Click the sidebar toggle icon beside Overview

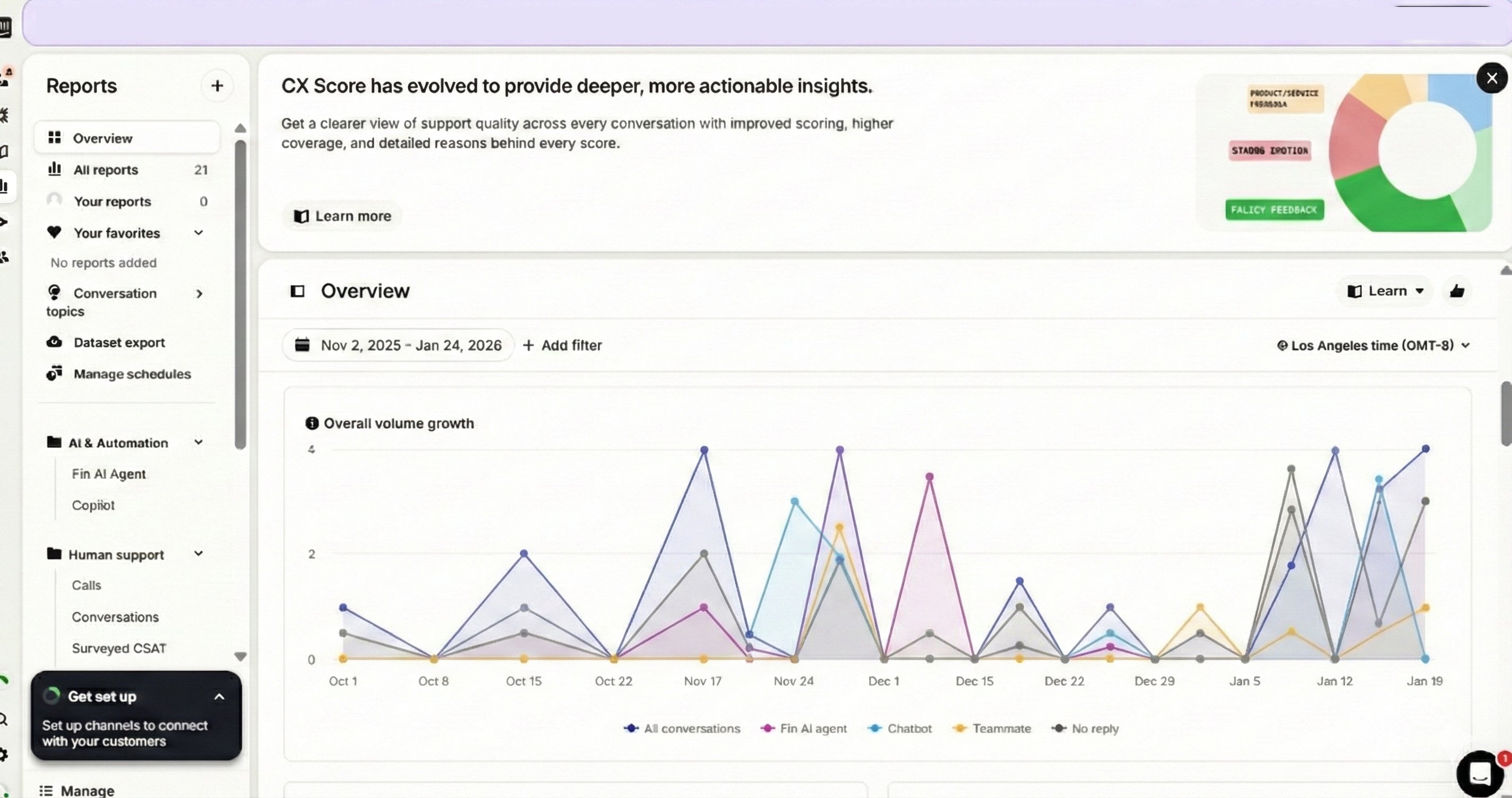point(298,291)
